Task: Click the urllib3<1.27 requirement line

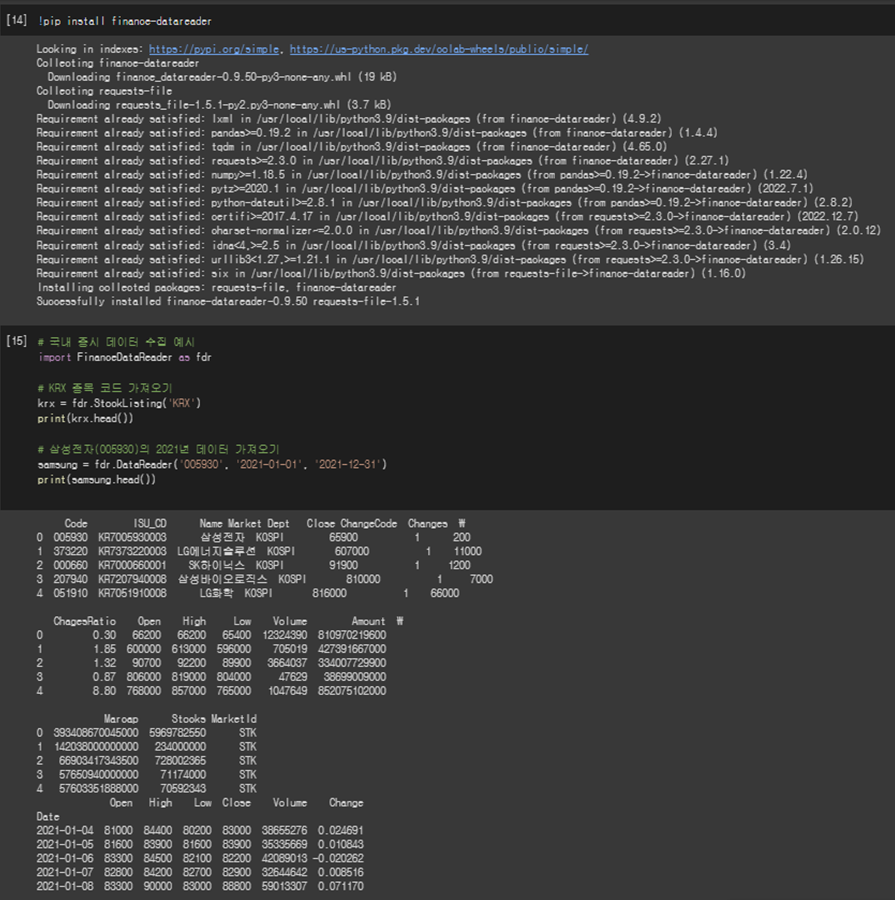Action: [450, 259]
